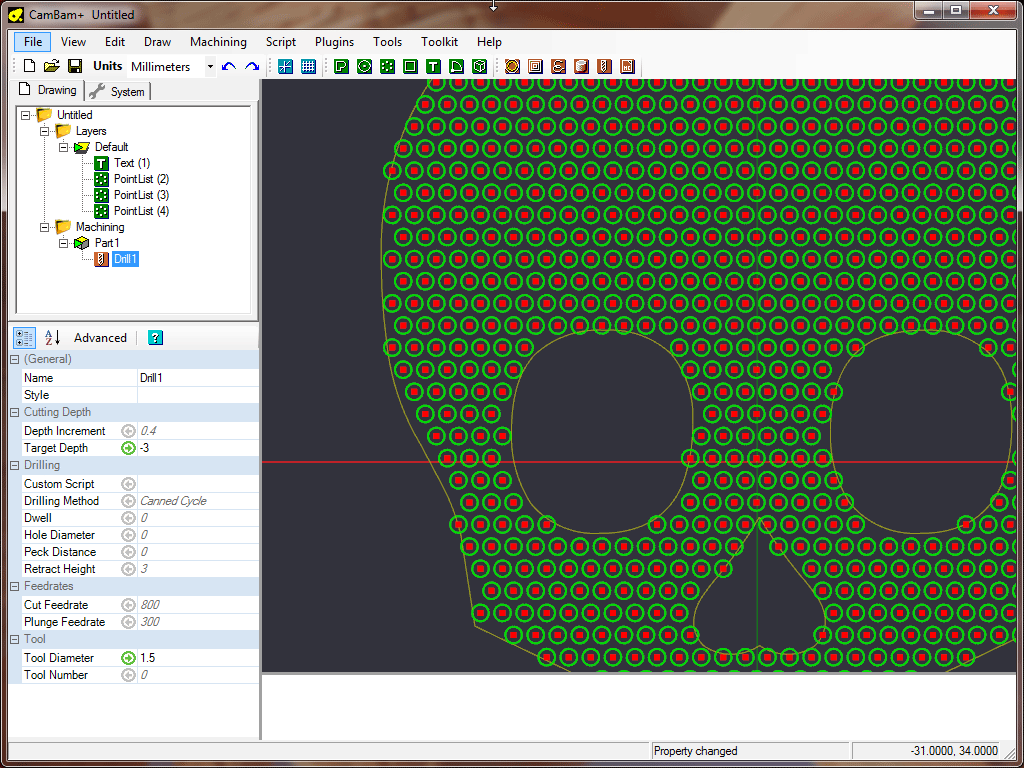Click the Pocket machining operation icon
The width and height of the screenshot is (1024, 768).
click(535, 66)
